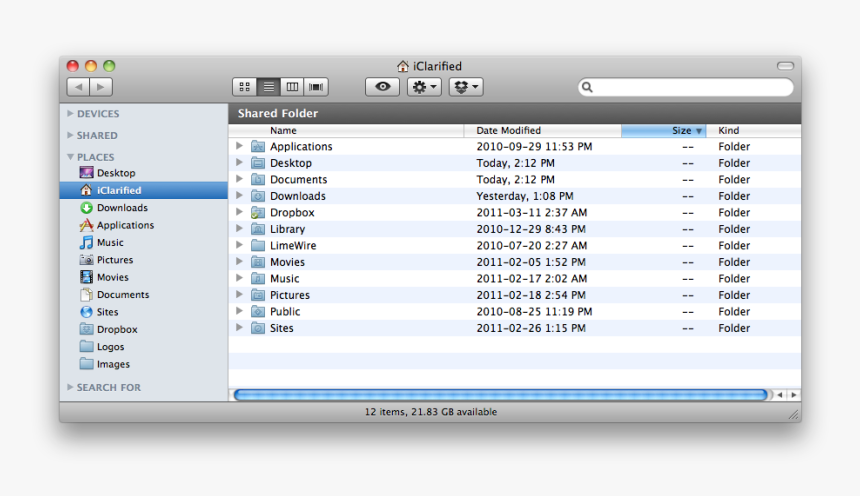Click the green zoom window button
Image resolution: width=860 pixels, height=496 pixels.
point(109,66)
